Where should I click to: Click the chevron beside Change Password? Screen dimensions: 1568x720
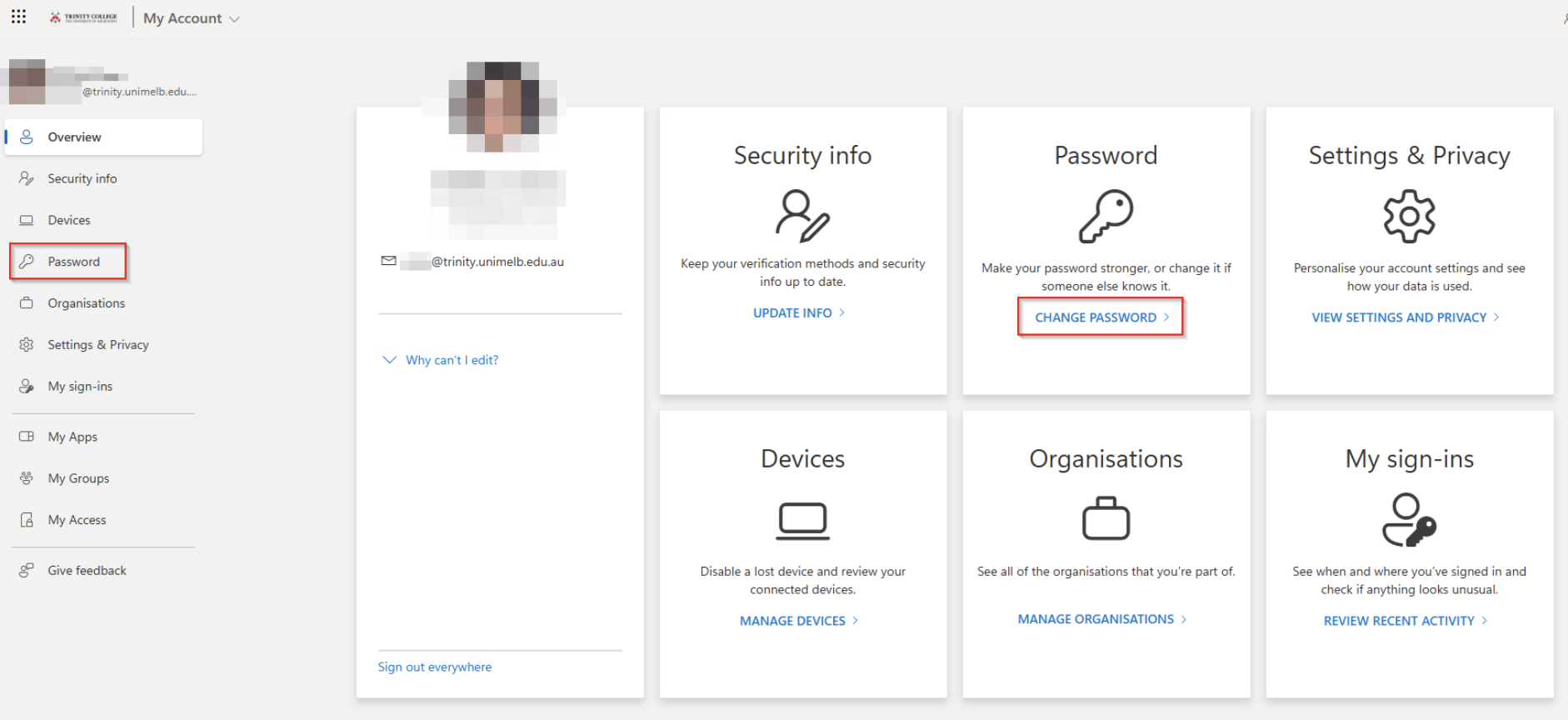[1166, 317]
